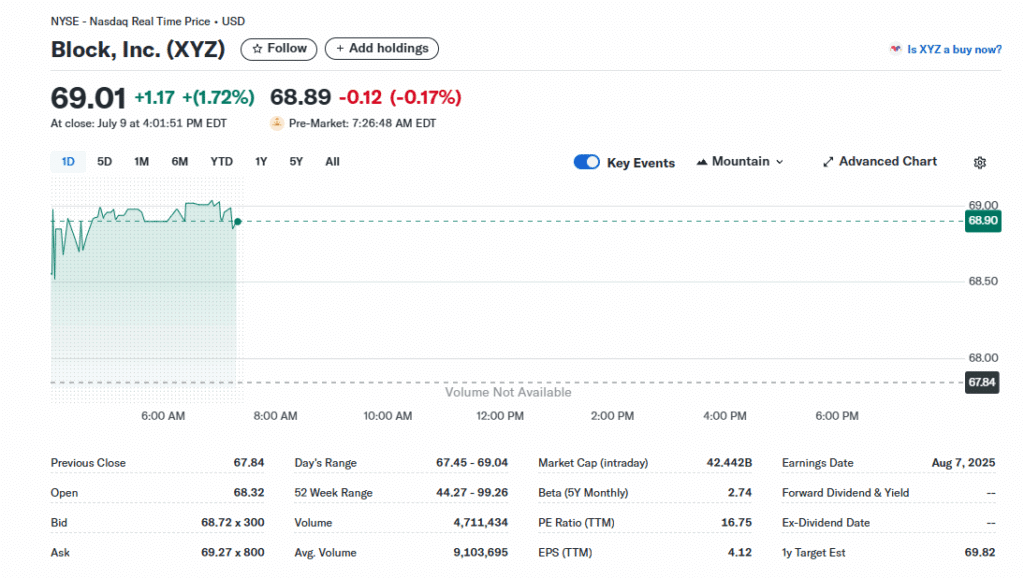Click the Open value 68.32

(249, 492)
